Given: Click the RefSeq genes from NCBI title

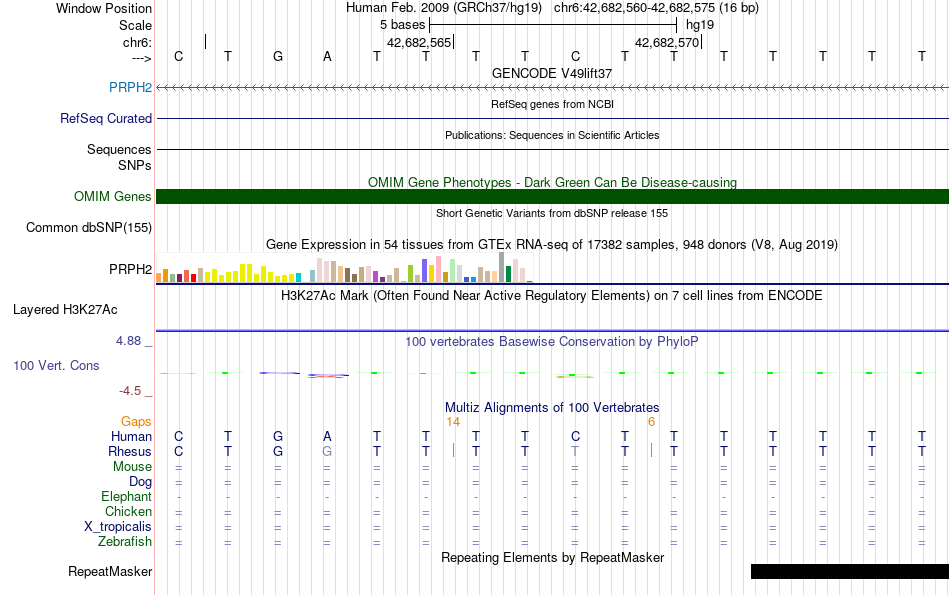Looking at the screenshot, I should (553, 104).
